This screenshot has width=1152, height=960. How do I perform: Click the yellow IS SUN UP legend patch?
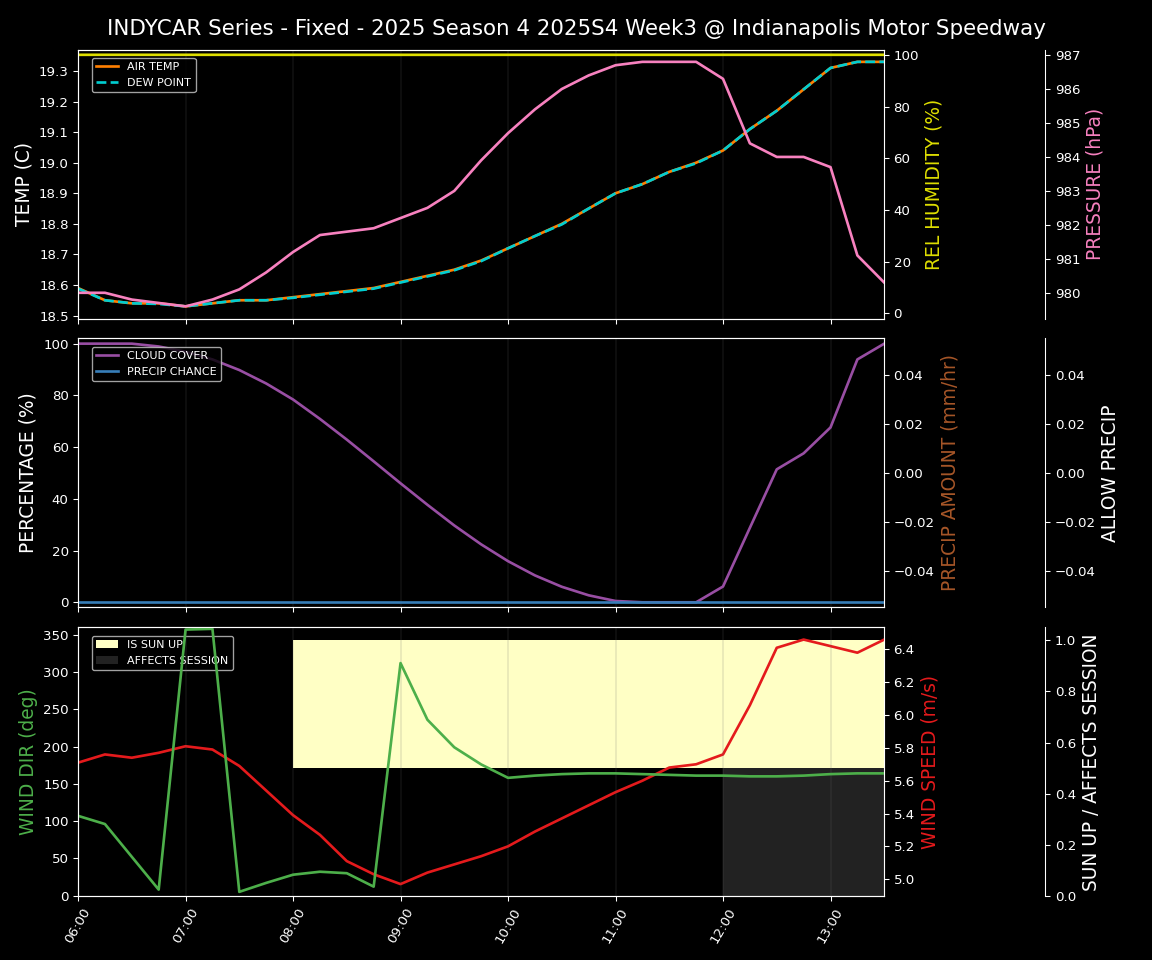[107, 644]
